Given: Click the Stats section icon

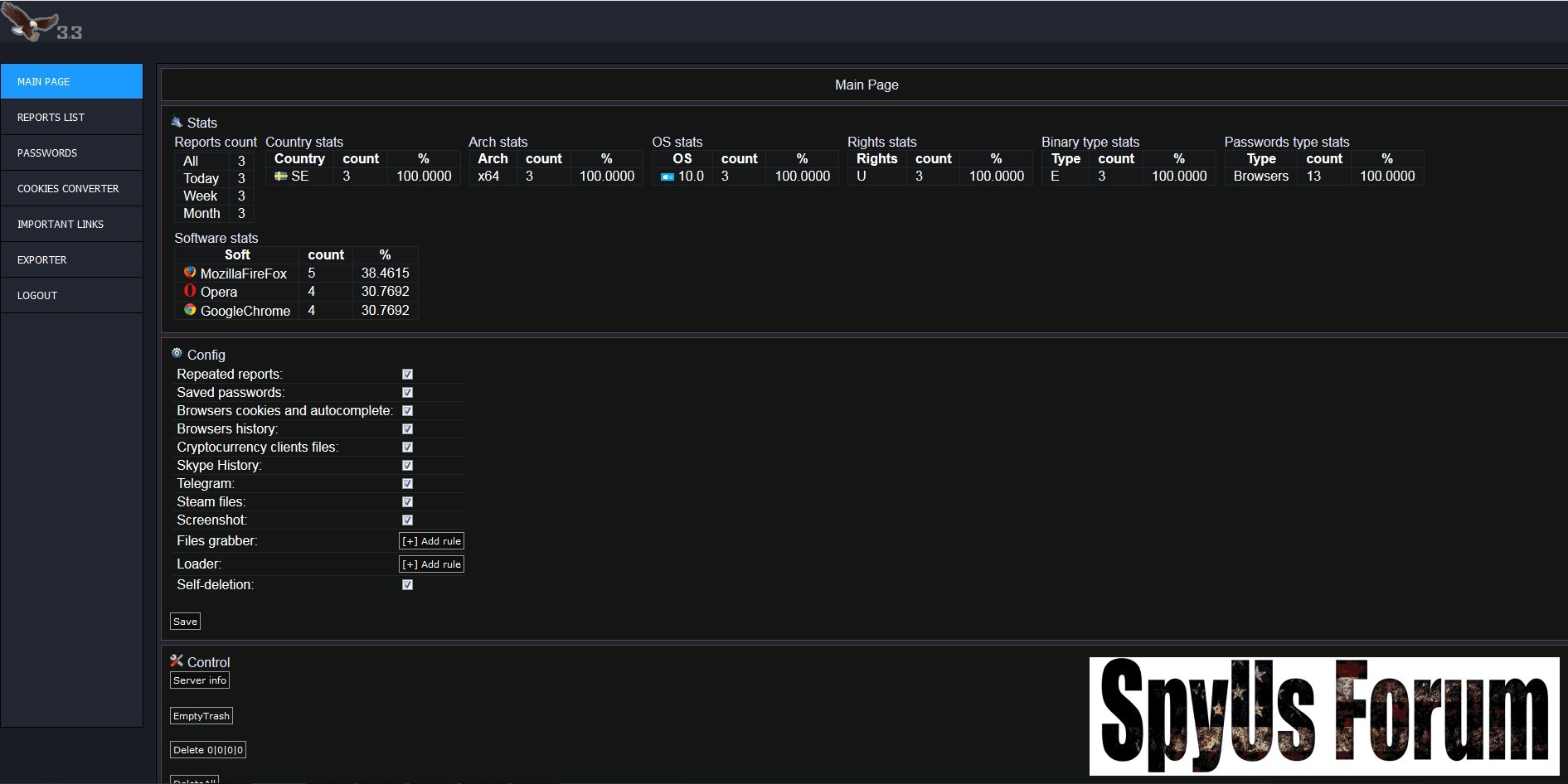Looking at the screenshot, I should 177,122.
